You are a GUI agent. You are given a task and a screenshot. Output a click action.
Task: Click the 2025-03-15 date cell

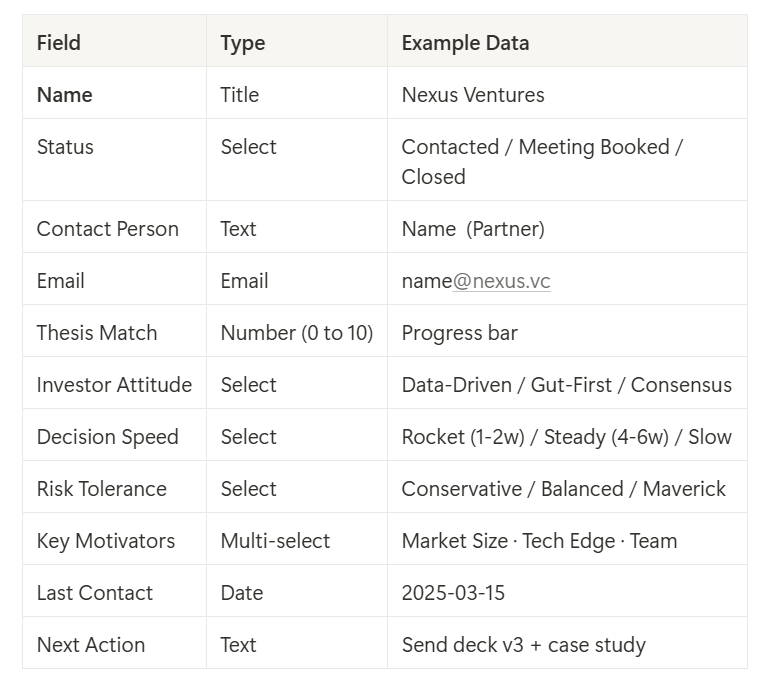453,593
